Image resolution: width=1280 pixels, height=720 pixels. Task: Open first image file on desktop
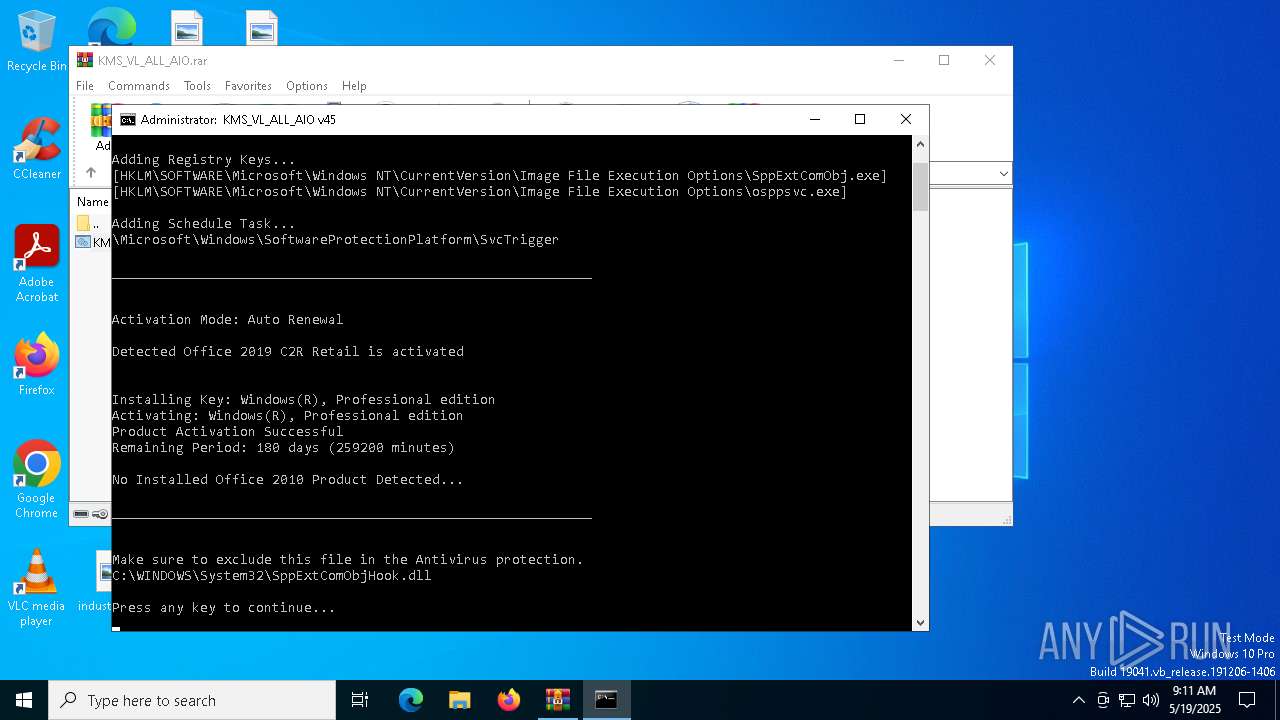pos(187,28)
